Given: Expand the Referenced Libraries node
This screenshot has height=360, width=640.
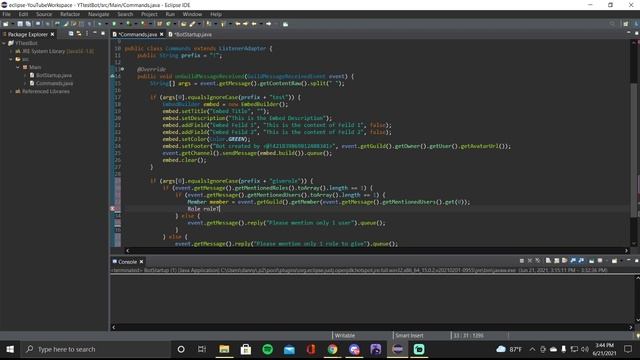Looking at the screenshot, I should [11, 91].
